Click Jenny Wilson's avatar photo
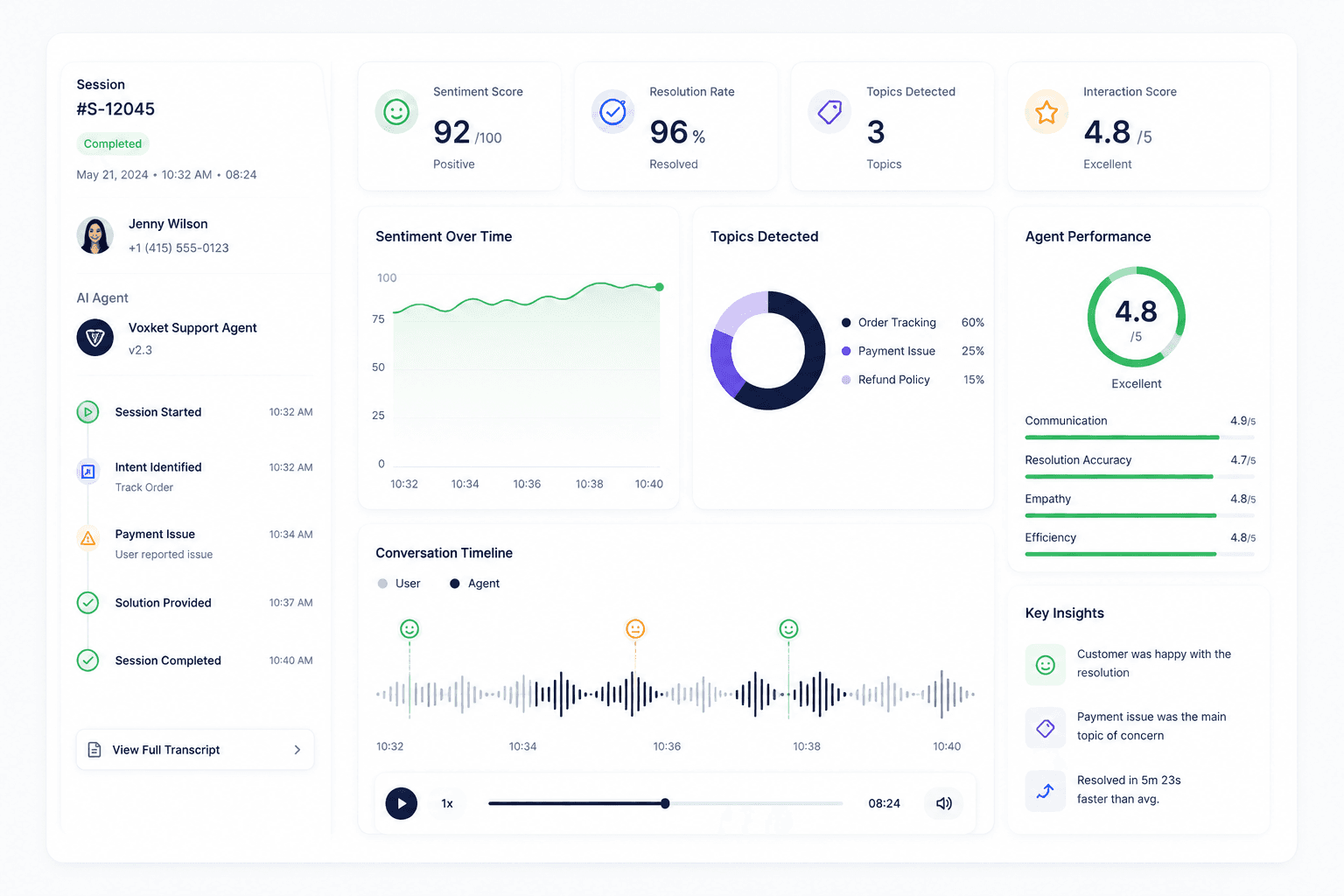Image resolution: width=1344 pixels, height=896 pixels. click(x=94, y=235)
